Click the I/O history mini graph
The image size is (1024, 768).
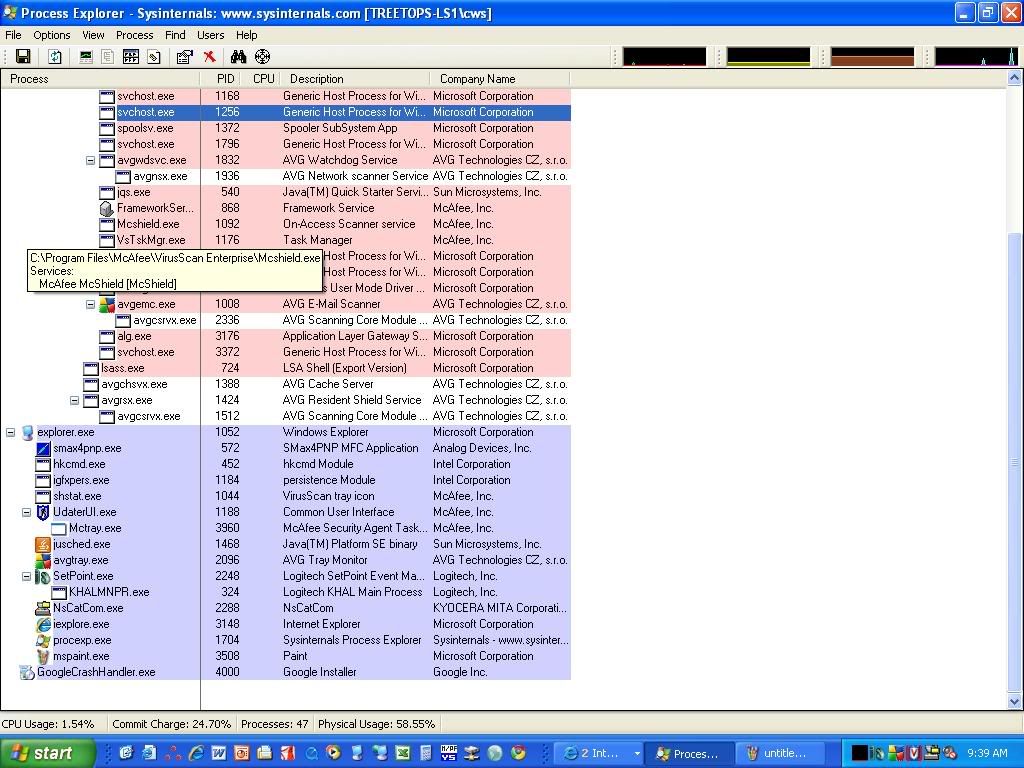pos(976,57)
